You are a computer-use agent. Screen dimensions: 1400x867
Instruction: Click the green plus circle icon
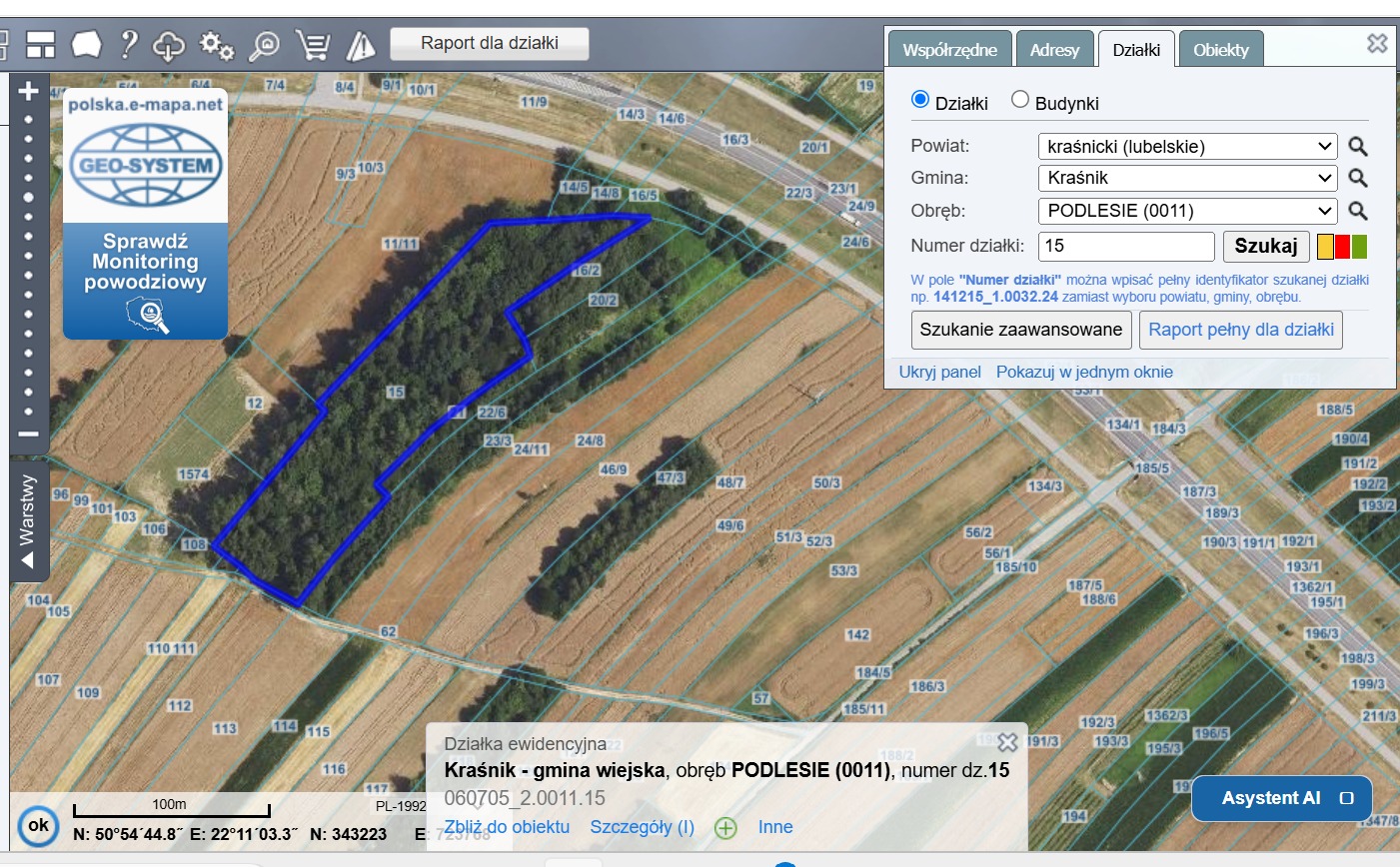coord(725,828)
